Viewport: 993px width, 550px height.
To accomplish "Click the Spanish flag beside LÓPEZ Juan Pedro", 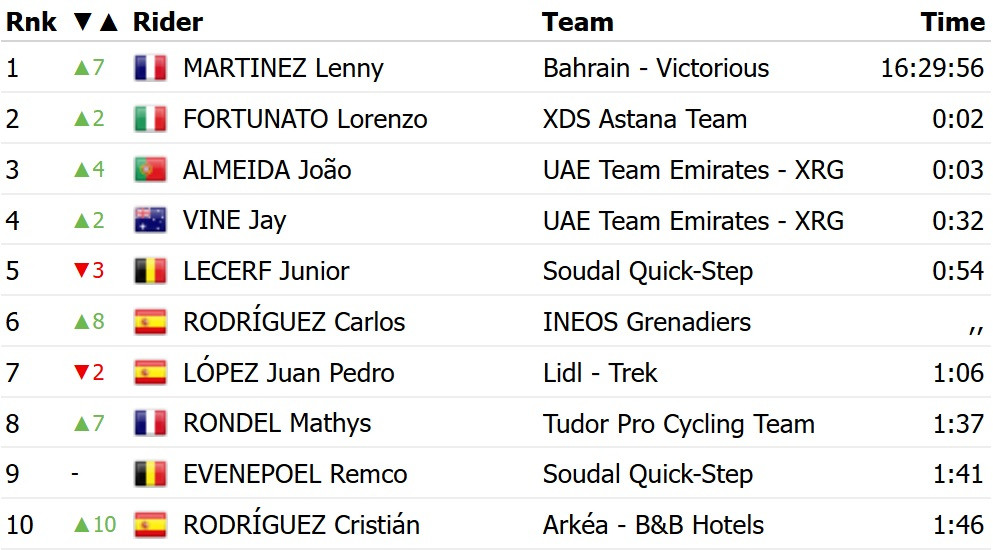I will click(150, 373).
